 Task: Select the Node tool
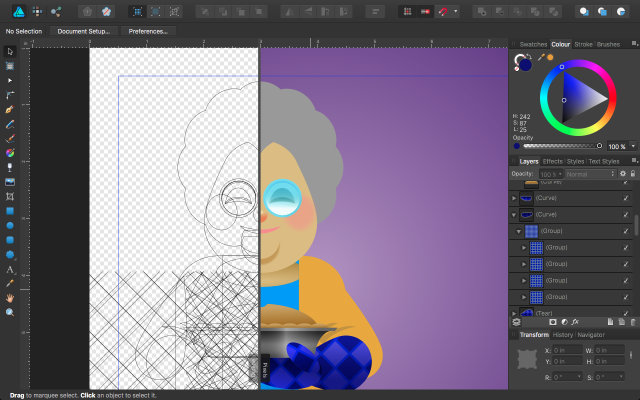(x=10, y=80)
